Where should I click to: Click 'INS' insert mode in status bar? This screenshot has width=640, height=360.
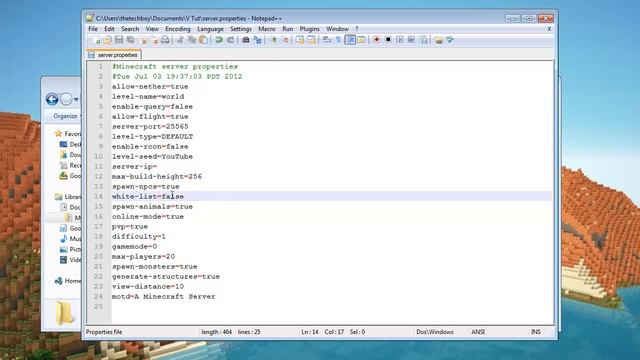[x=536, y=332]
